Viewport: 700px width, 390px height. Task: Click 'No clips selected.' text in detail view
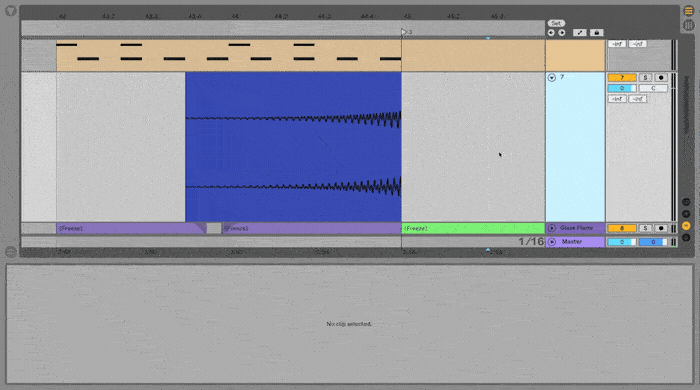pyautogui.click(x=349, y=324)
